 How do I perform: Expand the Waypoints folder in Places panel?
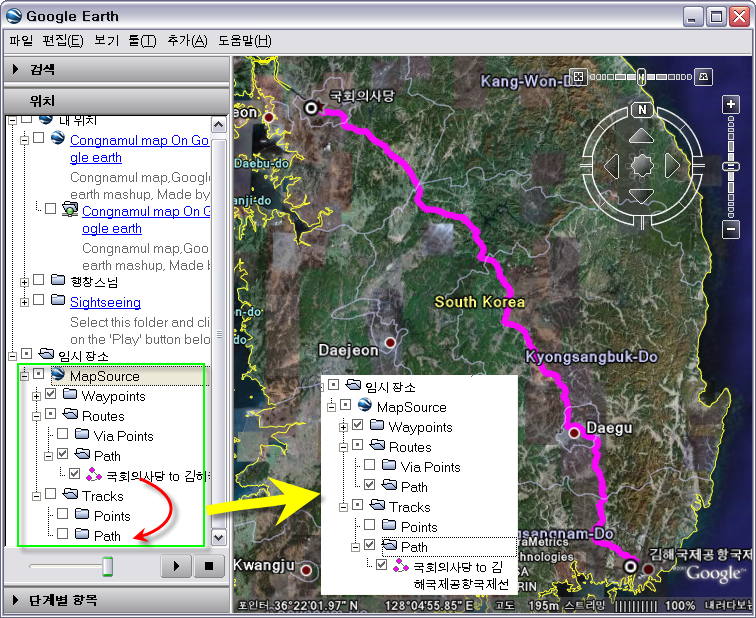coord(36,396)
